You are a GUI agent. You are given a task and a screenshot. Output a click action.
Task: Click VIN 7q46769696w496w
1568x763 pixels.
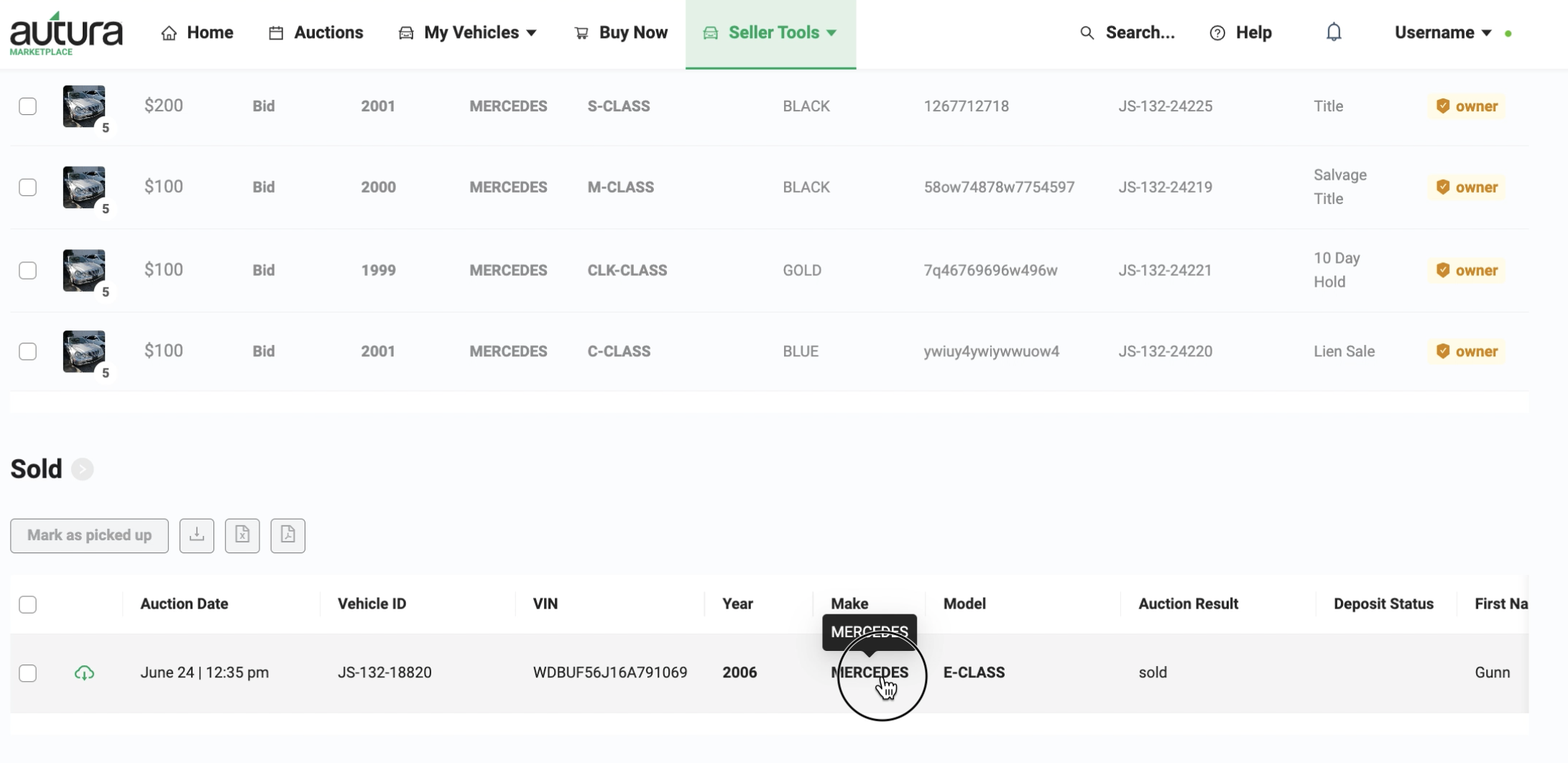990,271
